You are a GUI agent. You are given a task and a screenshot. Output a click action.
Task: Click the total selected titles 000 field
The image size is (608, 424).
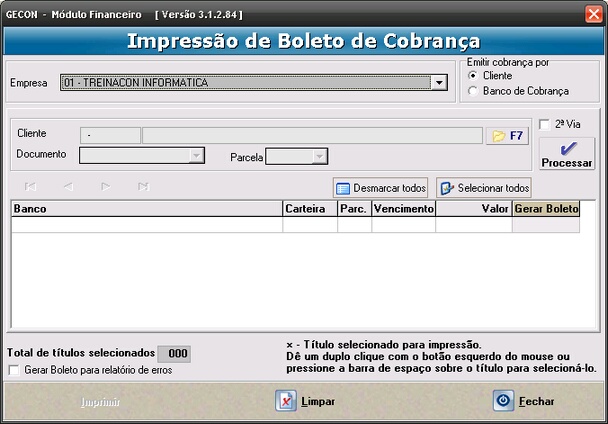[x=174, y=354]
